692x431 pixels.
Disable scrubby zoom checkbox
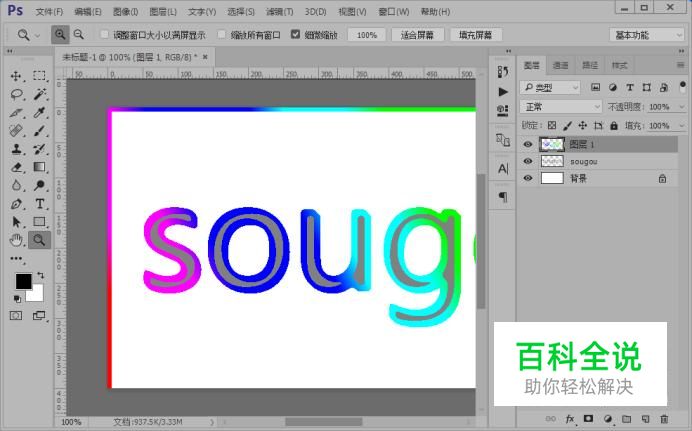coord(295,34)
